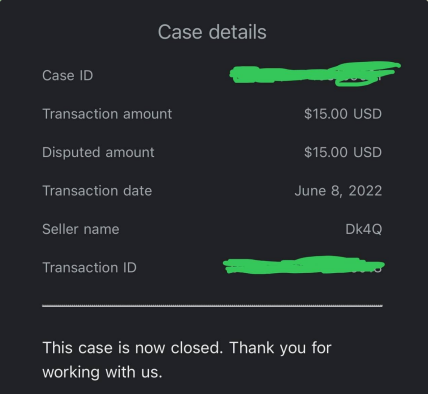Select the Seller name label
The height and width of the screenshot is (394, 428).
coord(81,229)
